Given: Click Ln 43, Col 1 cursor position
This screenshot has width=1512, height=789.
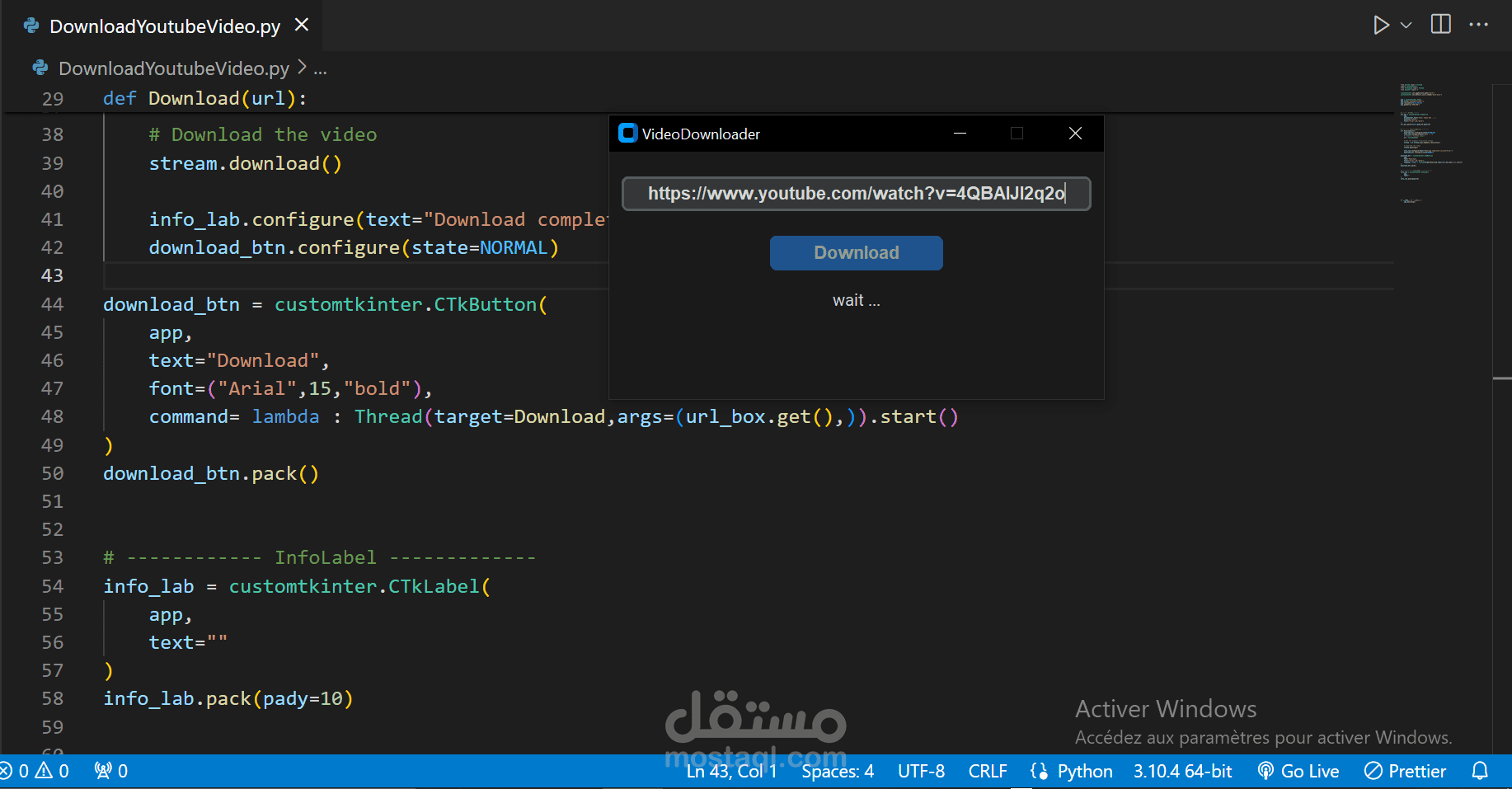Looking at the screenshot, I should click(731, 771).
